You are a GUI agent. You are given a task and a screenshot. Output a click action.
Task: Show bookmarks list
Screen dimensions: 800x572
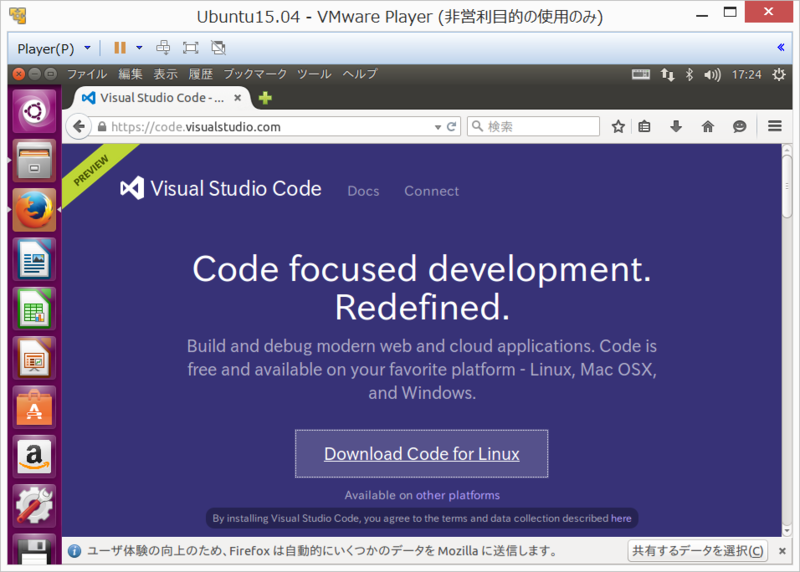click(x=644, y=127)
